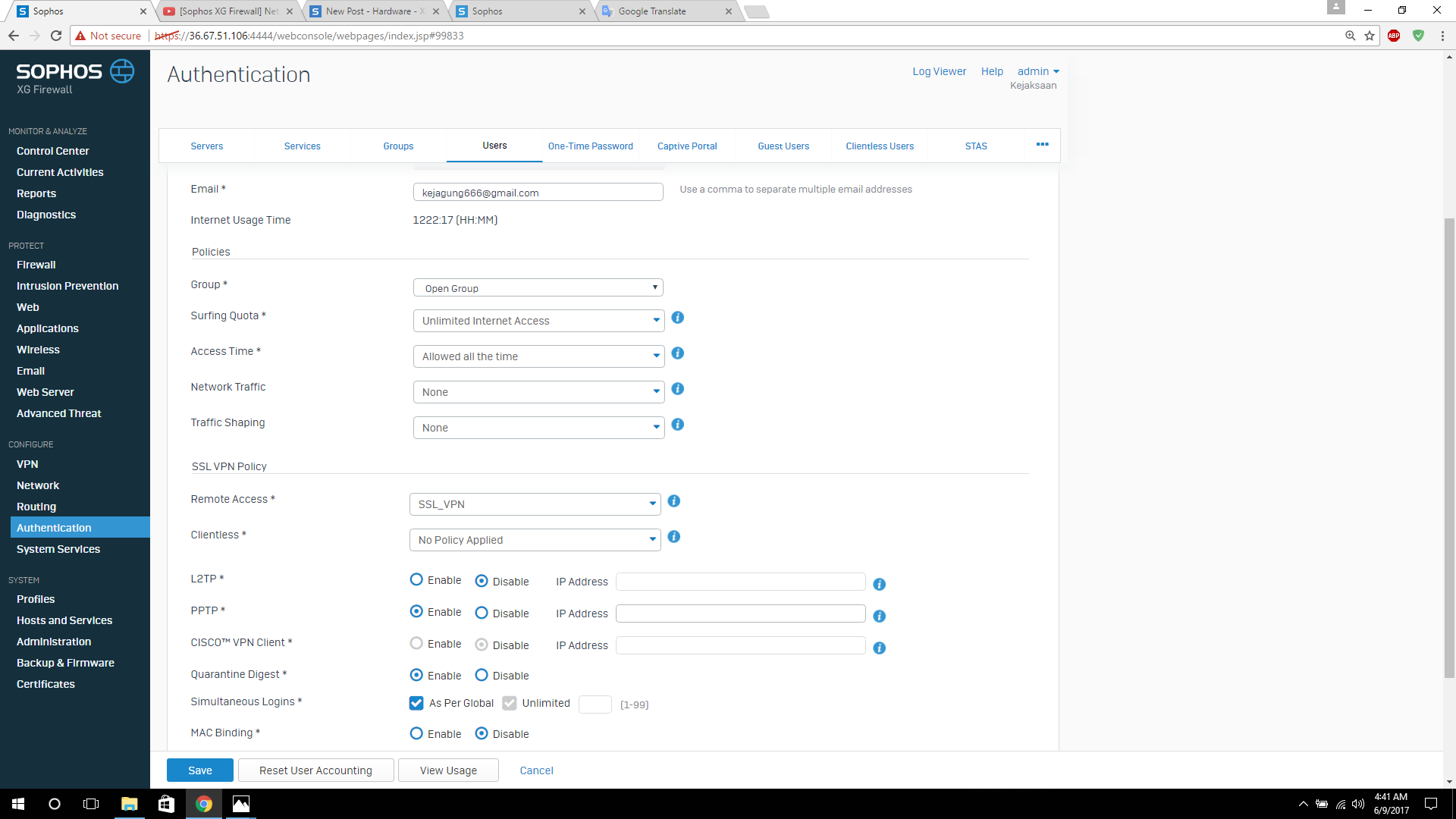
Task: Select Enable for PPTP
Action: (416, 612)
